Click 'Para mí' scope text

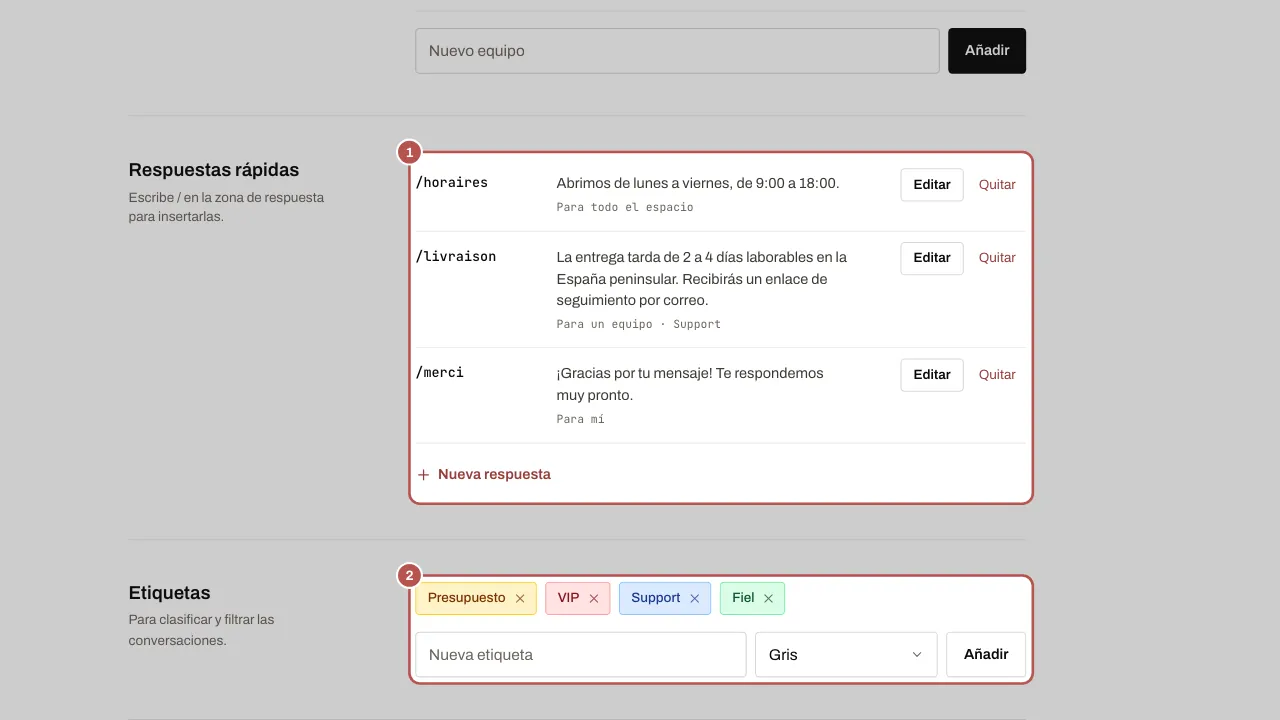point(581,420)
